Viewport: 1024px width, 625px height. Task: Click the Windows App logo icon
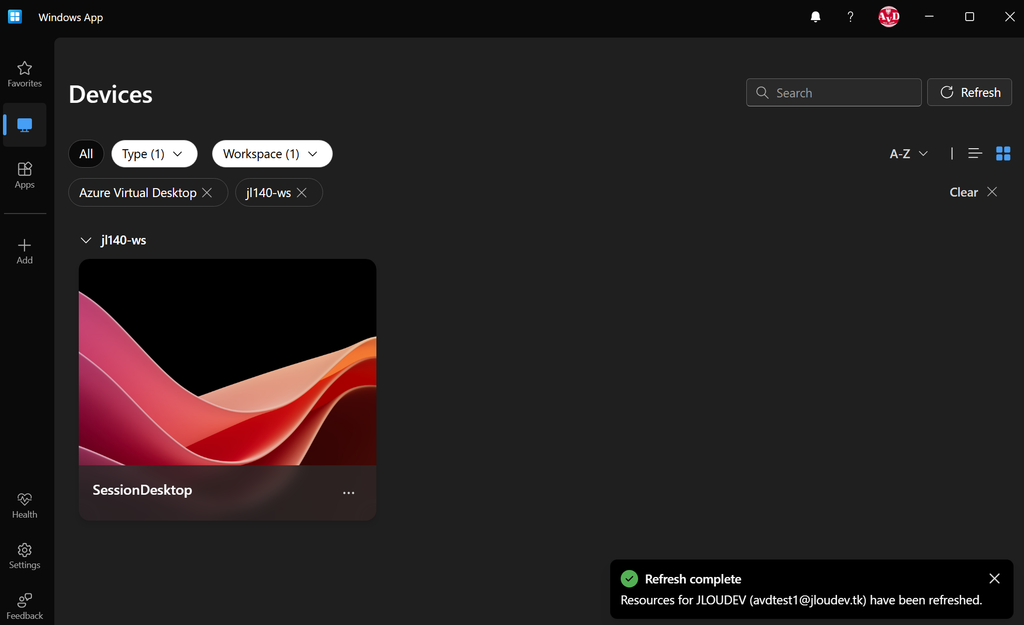(x=15, y=16)
